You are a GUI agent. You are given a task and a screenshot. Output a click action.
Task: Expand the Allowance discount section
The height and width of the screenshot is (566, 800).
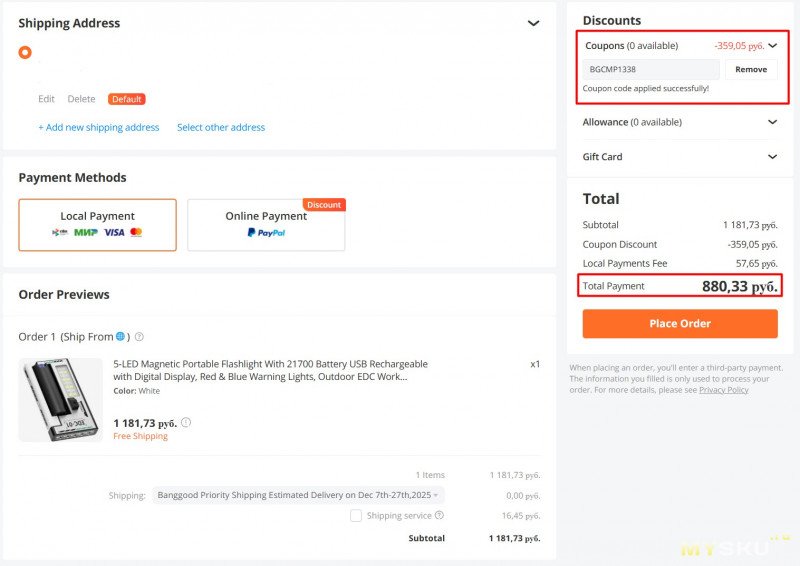point(772,122)
